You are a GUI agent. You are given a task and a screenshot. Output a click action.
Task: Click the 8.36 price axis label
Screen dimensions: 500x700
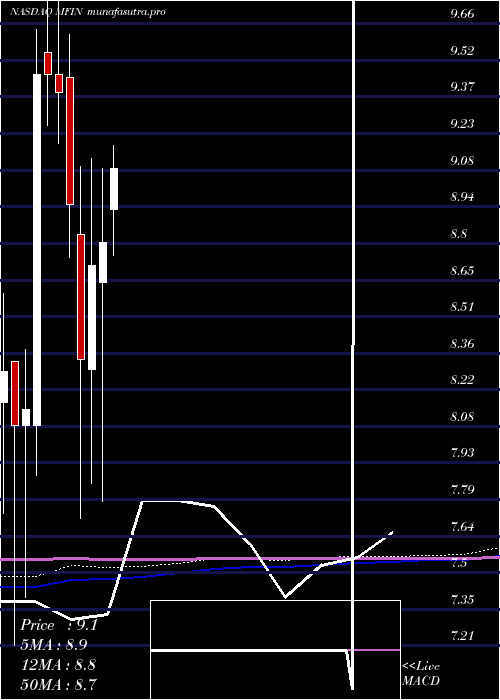click(x=462, y=344)
